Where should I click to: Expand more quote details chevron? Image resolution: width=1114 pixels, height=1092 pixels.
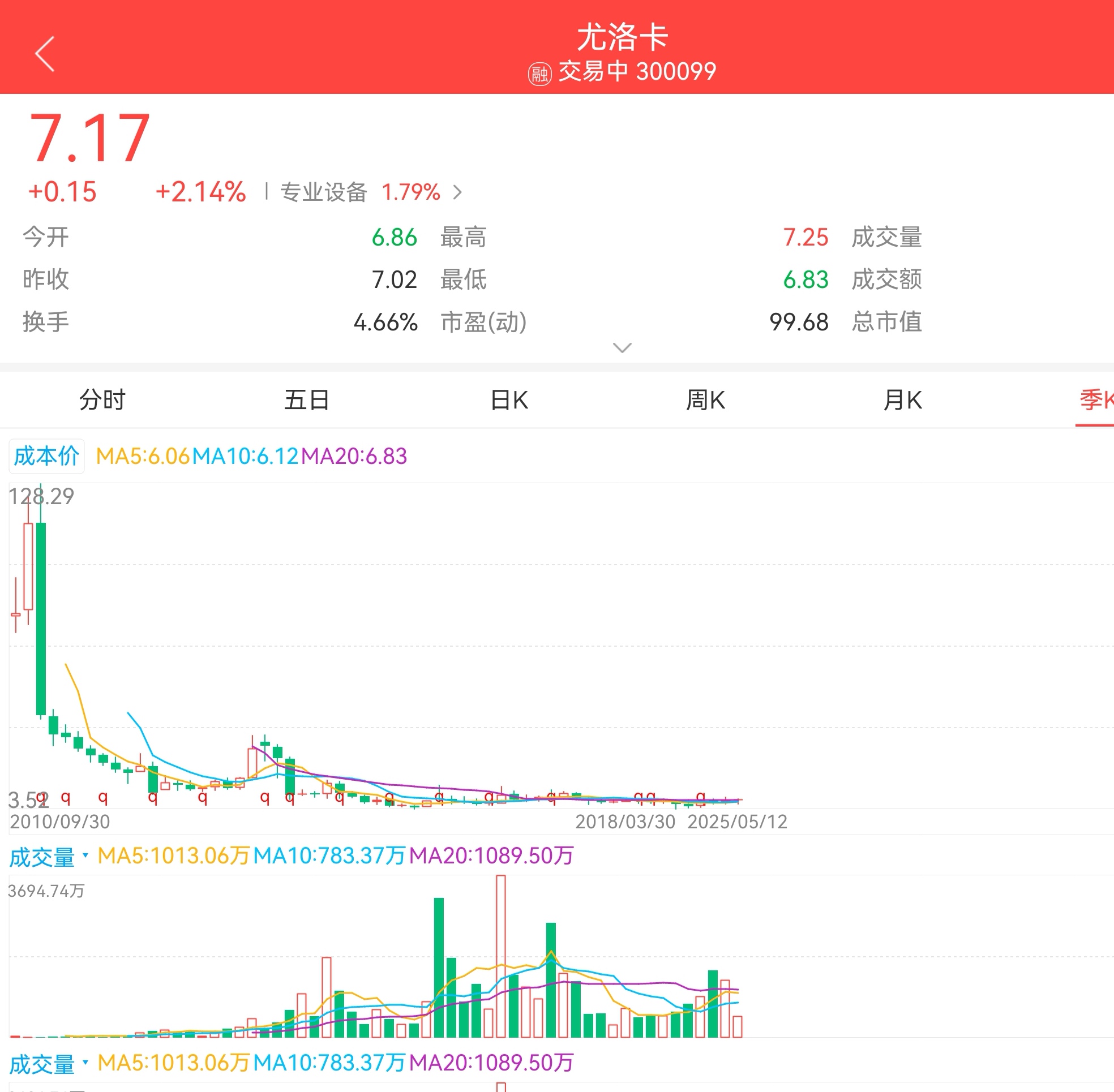click(x=622, y=347)
